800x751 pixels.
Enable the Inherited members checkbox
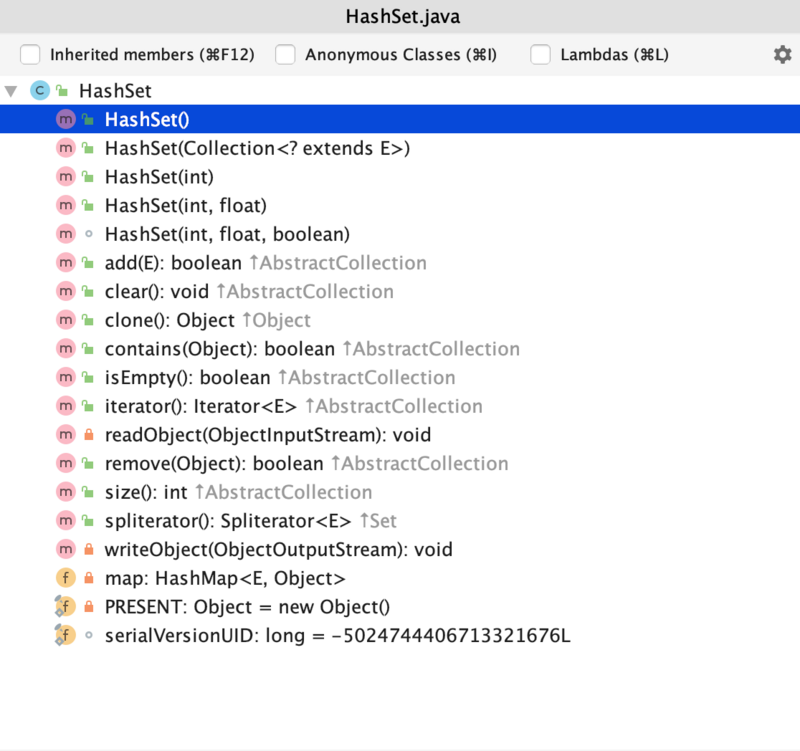pyautogui.click(x=30, y=55)
